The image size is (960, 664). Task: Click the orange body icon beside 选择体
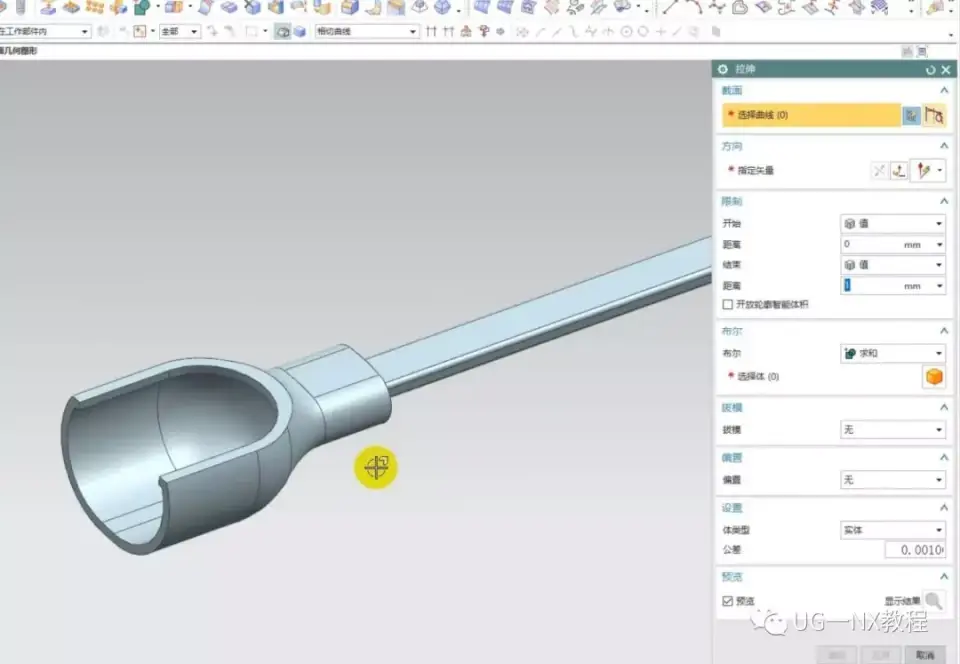point(934,376)
